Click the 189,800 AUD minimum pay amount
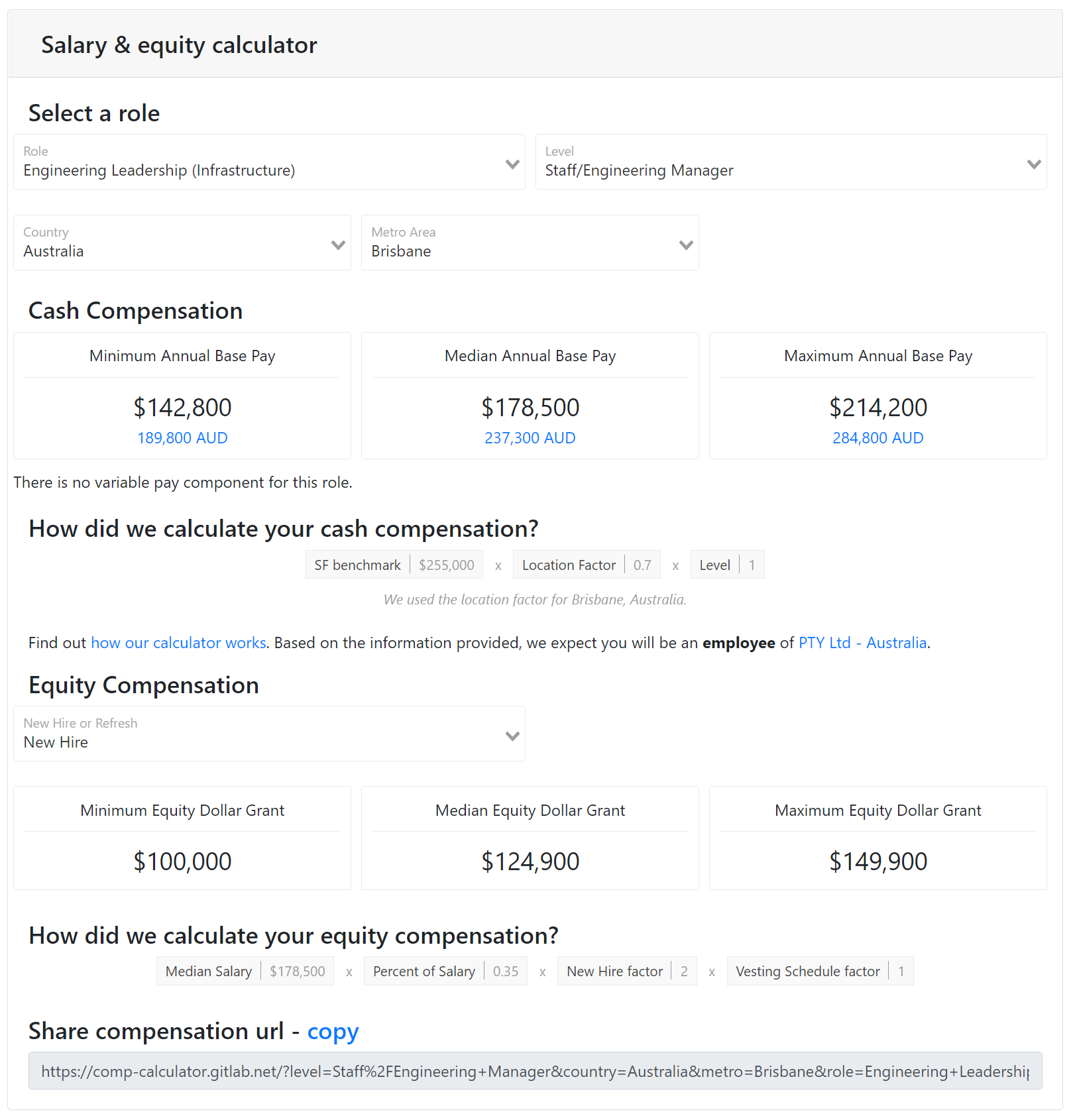Screen dimensions: 1075x1120 tap(182, 438)
